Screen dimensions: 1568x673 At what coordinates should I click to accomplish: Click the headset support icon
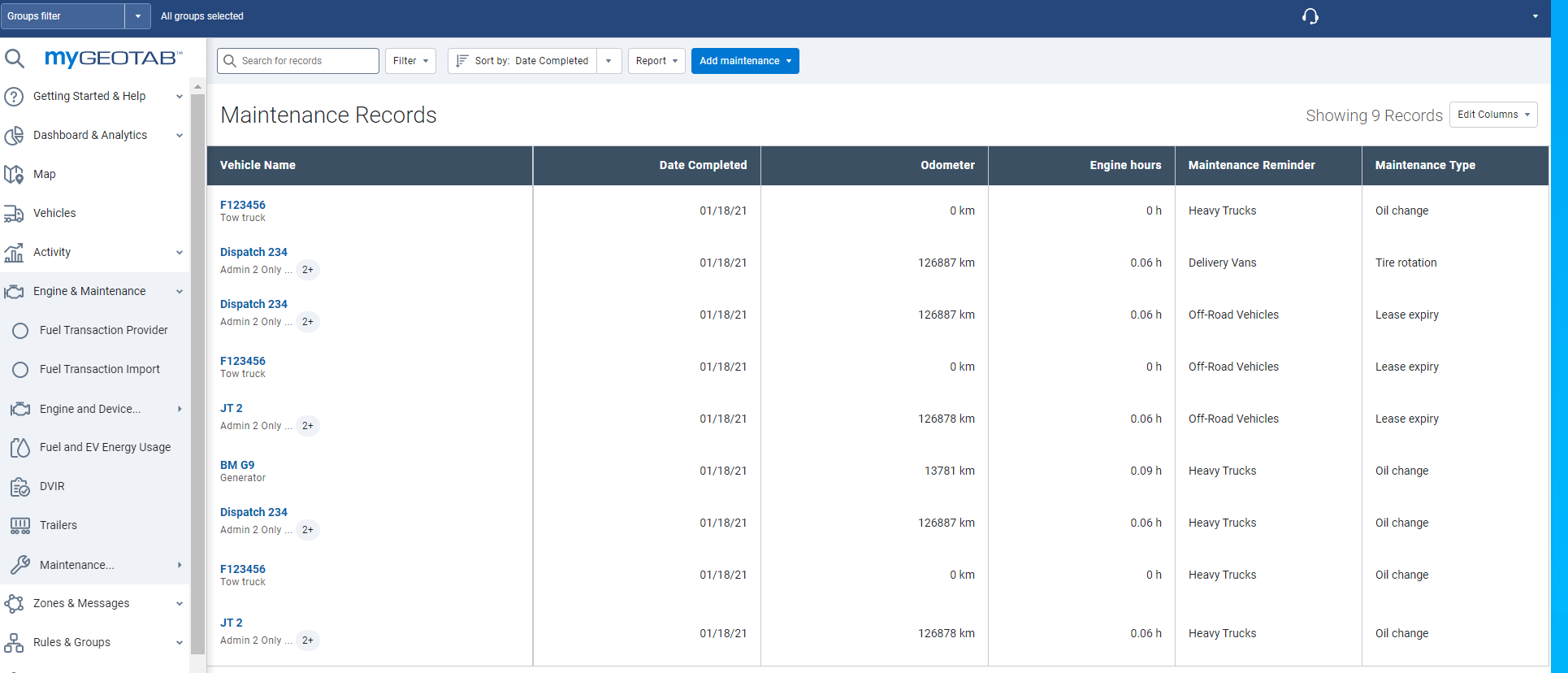click(x=1310, y=16)
